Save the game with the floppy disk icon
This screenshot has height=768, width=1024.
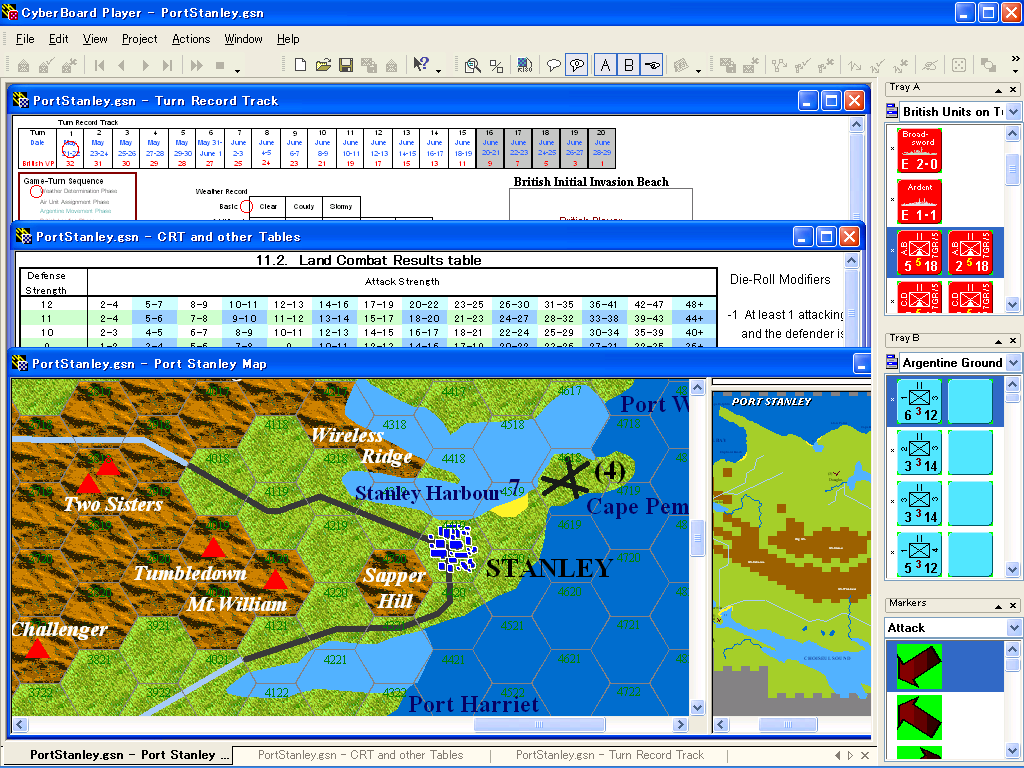[345, 65]
